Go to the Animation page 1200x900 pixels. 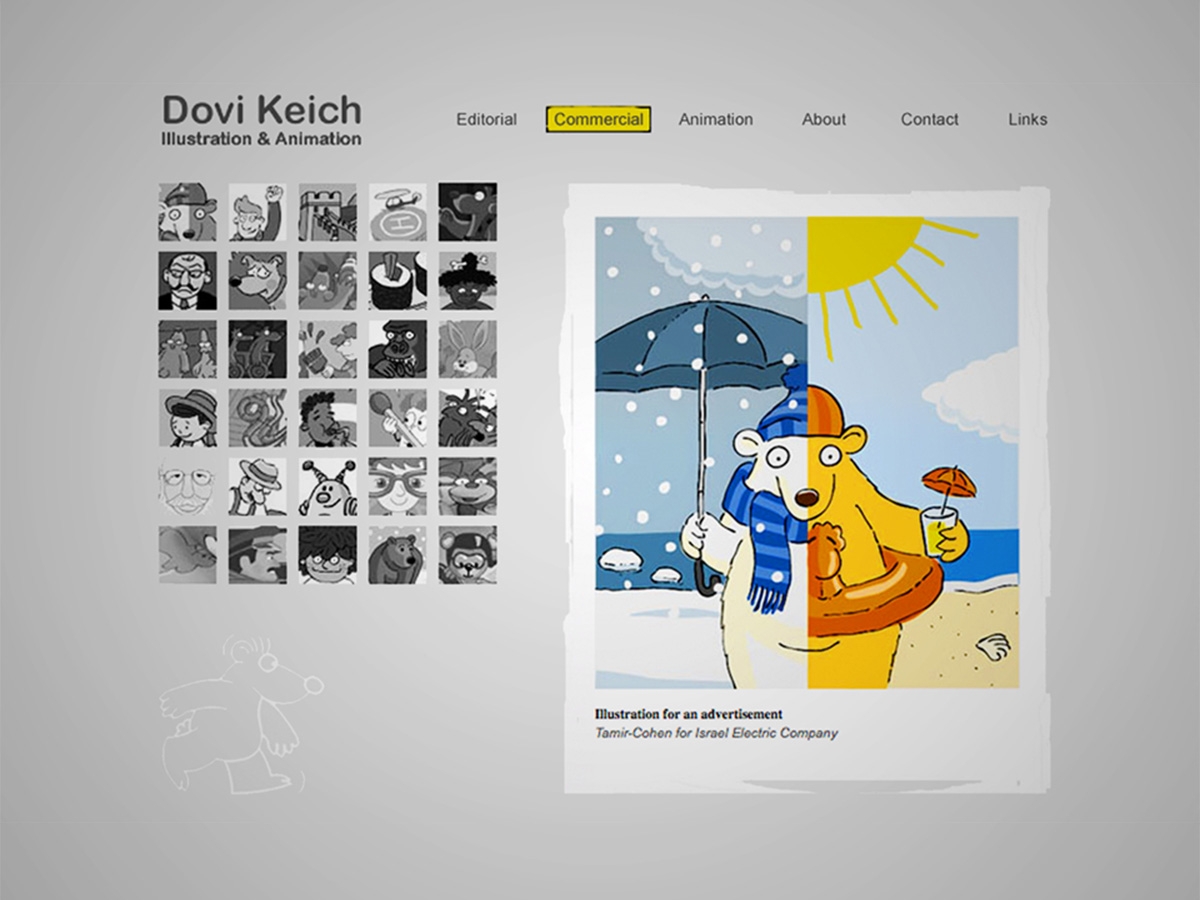716,119
